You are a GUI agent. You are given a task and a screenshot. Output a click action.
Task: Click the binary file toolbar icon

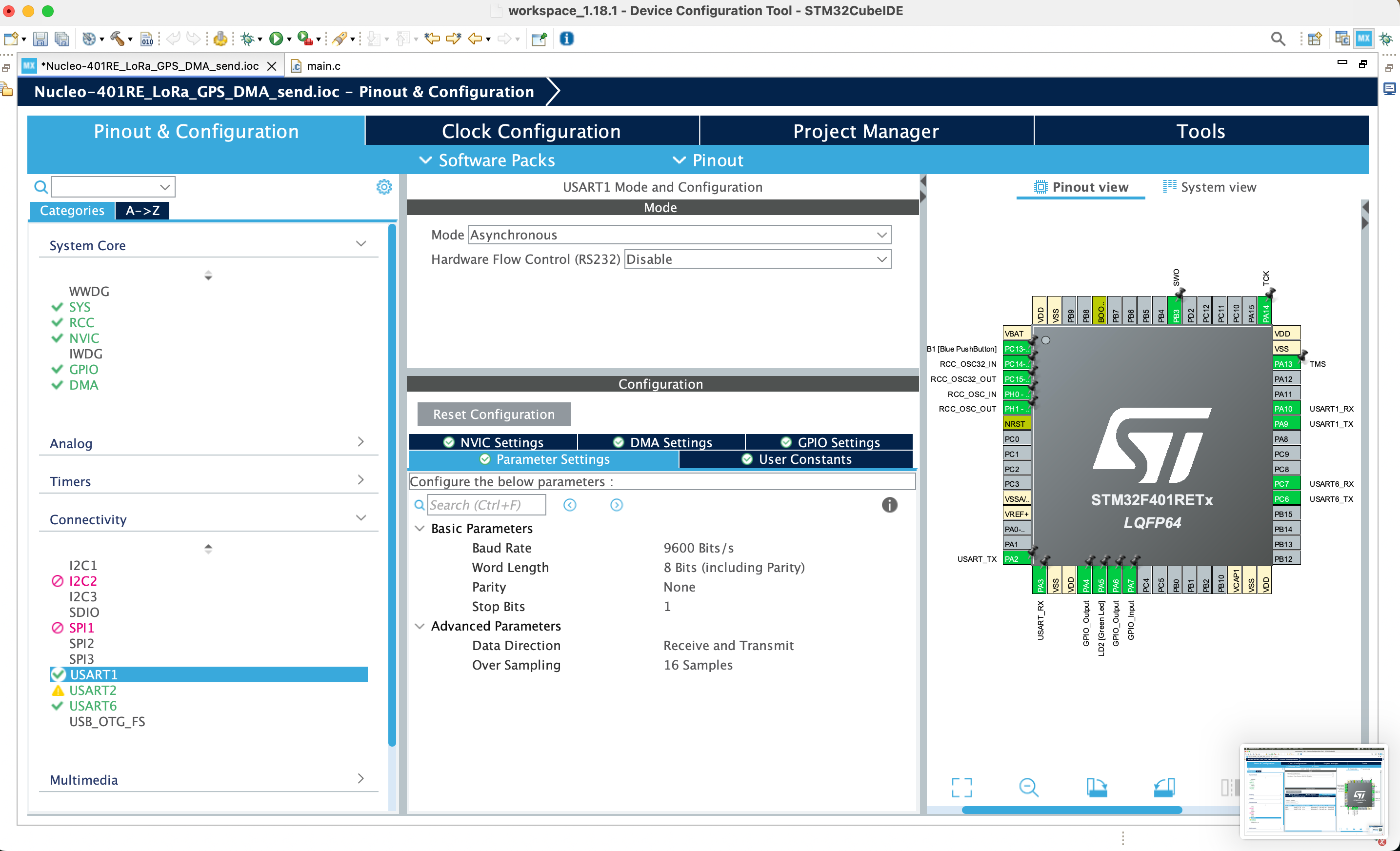tap(146, 39)
